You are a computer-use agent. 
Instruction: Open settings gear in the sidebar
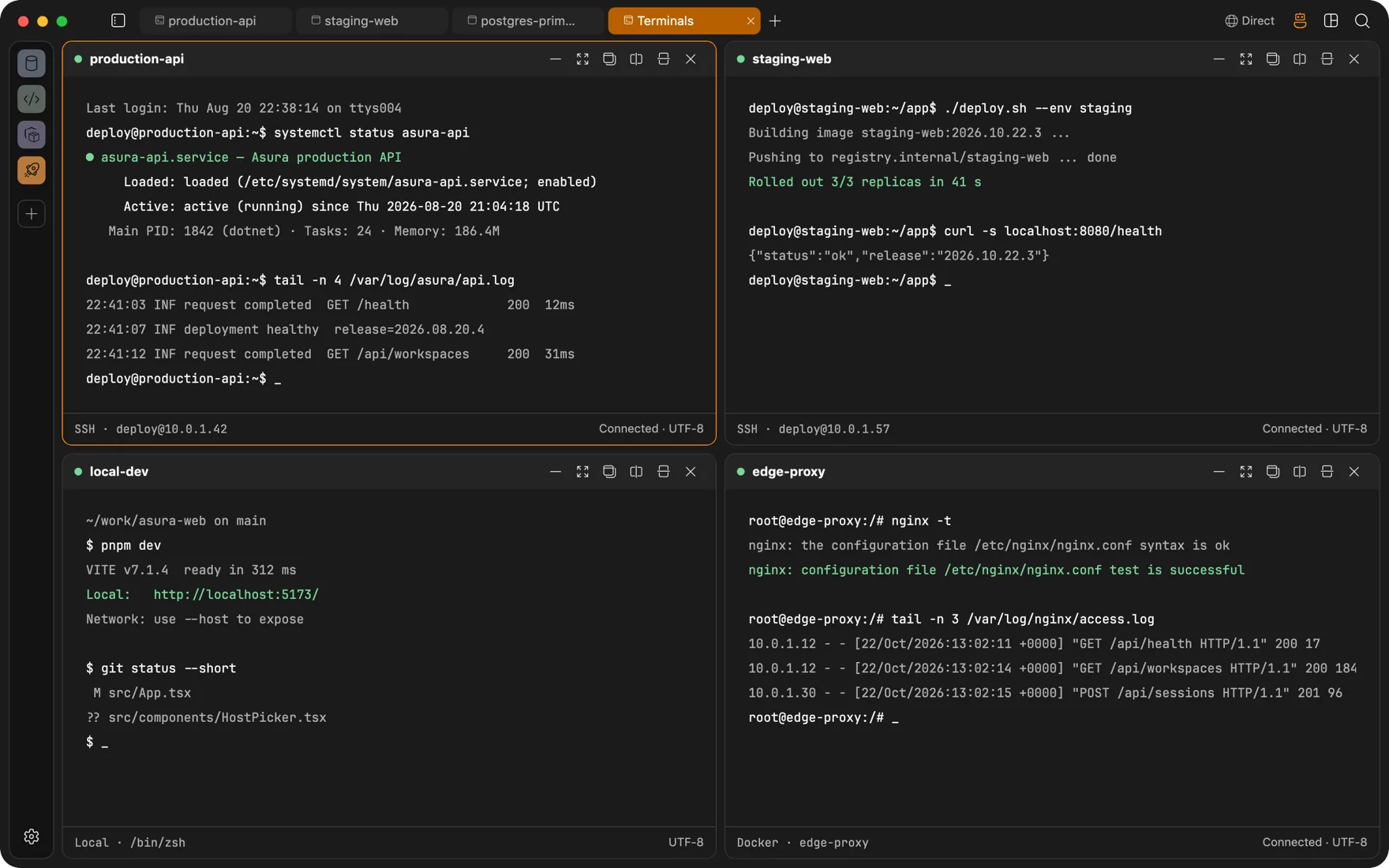tap(32, 836)
